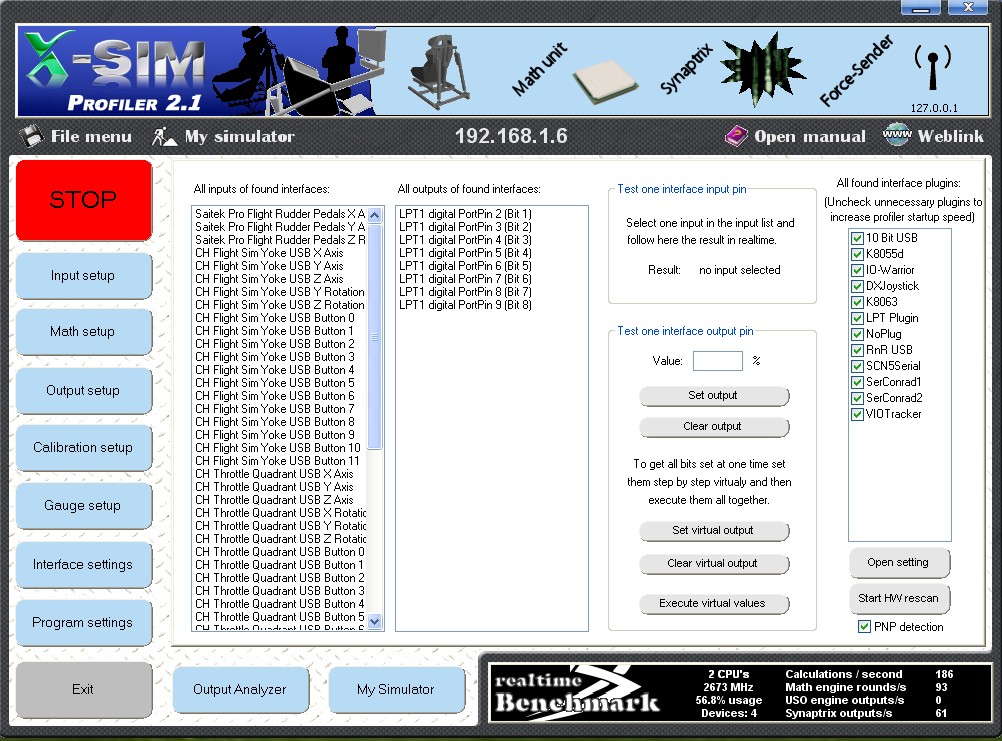Click the Open manual book icon

[x=736, y=136]
